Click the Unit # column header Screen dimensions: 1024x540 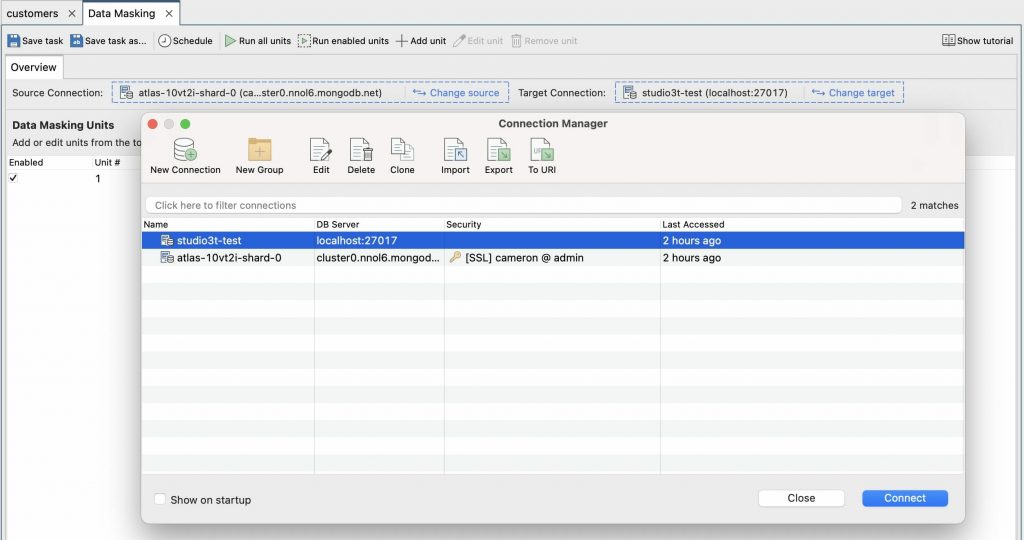click(107, 162)
